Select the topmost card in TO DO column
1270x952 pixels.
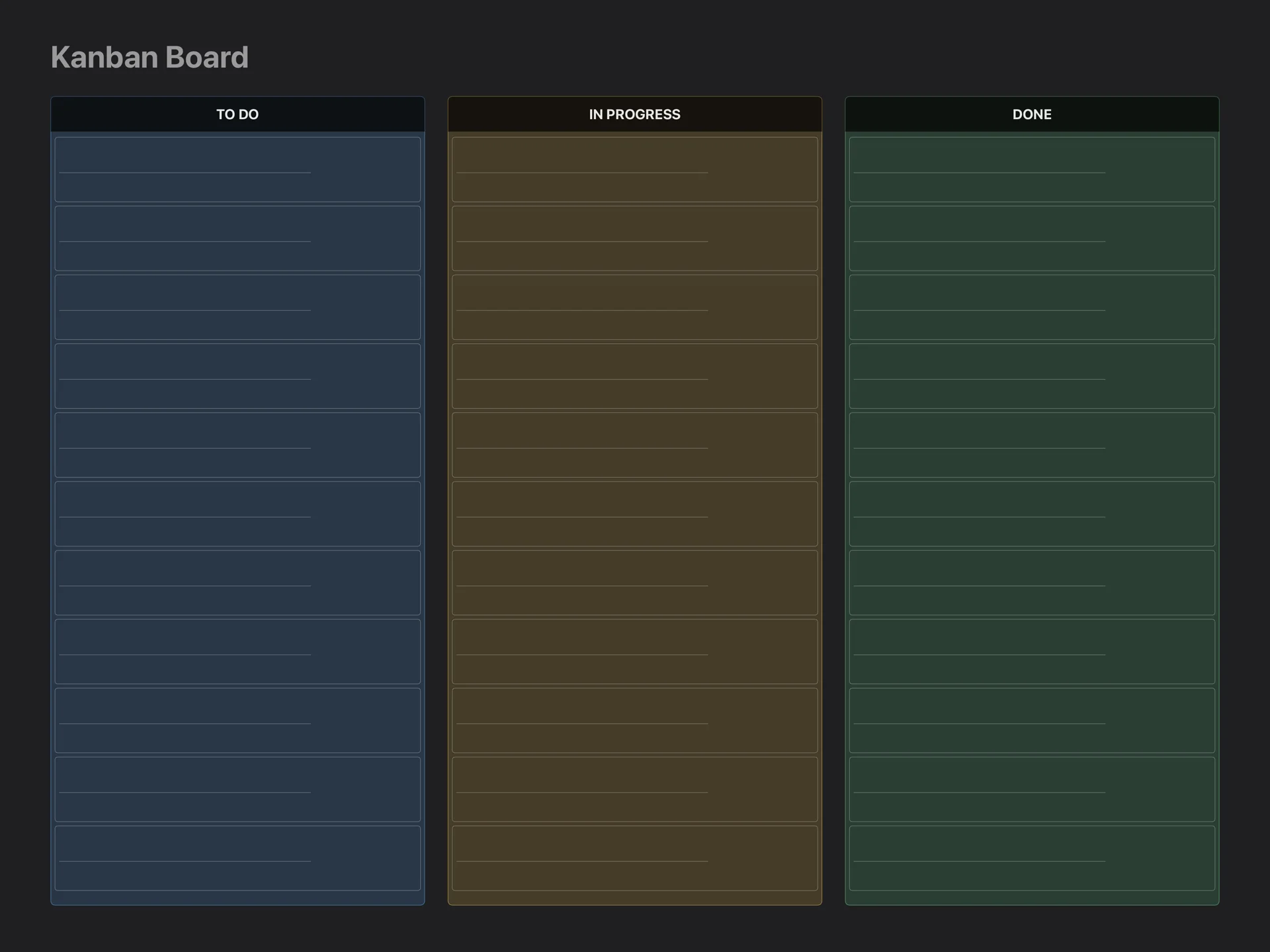pos(237,169)
